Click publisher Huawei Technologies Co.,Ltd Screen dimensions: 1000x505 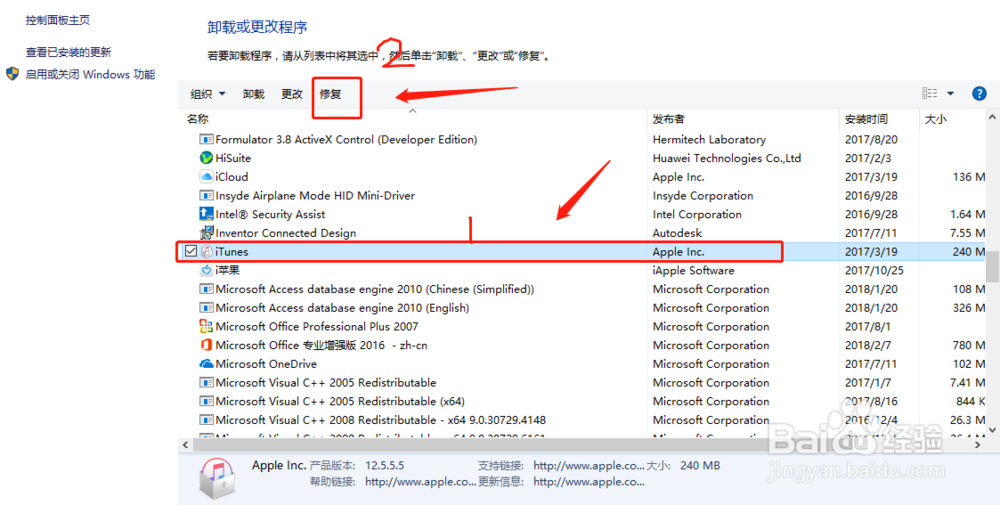[x=727, y=158]
